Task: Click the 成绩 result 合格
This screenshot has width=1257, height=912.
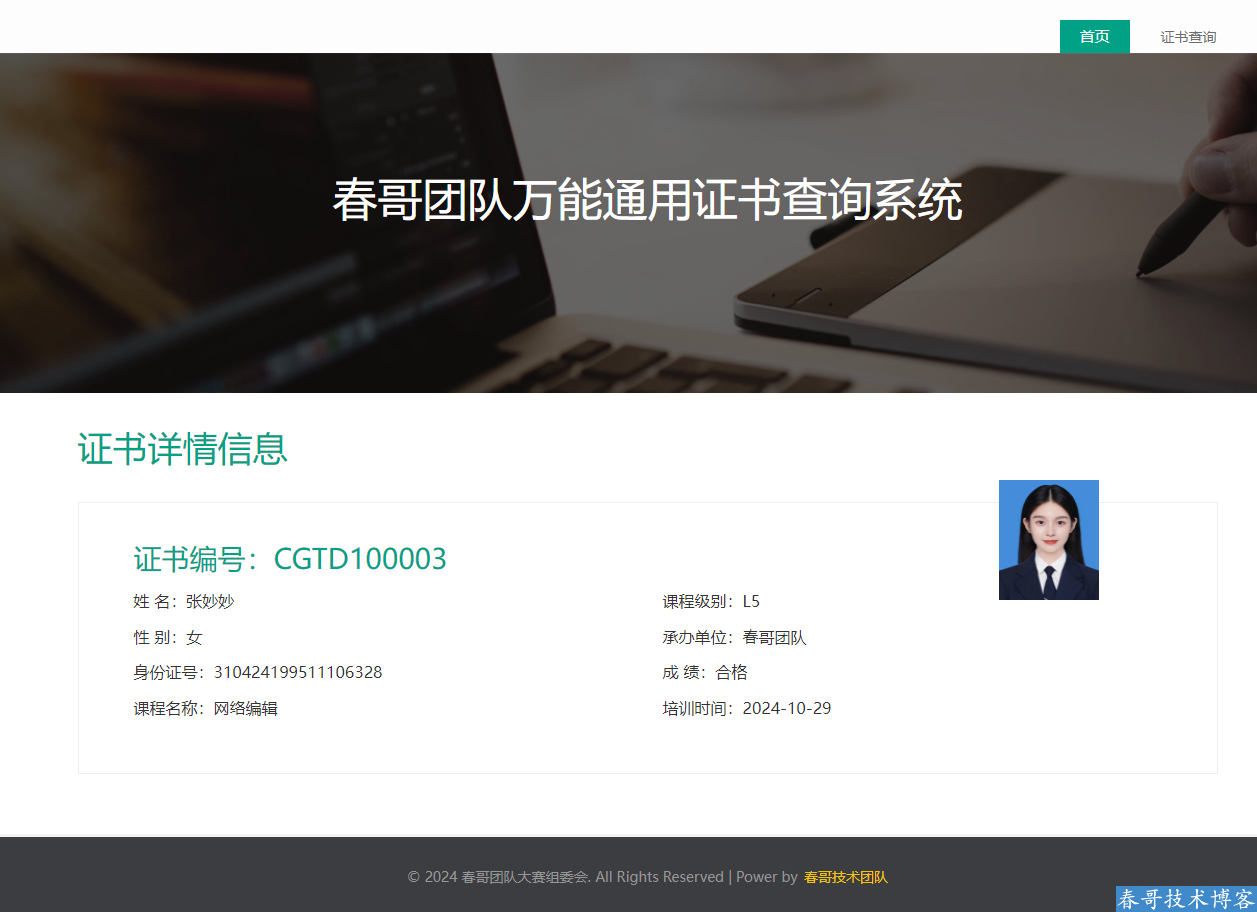Action: [731, 672]
